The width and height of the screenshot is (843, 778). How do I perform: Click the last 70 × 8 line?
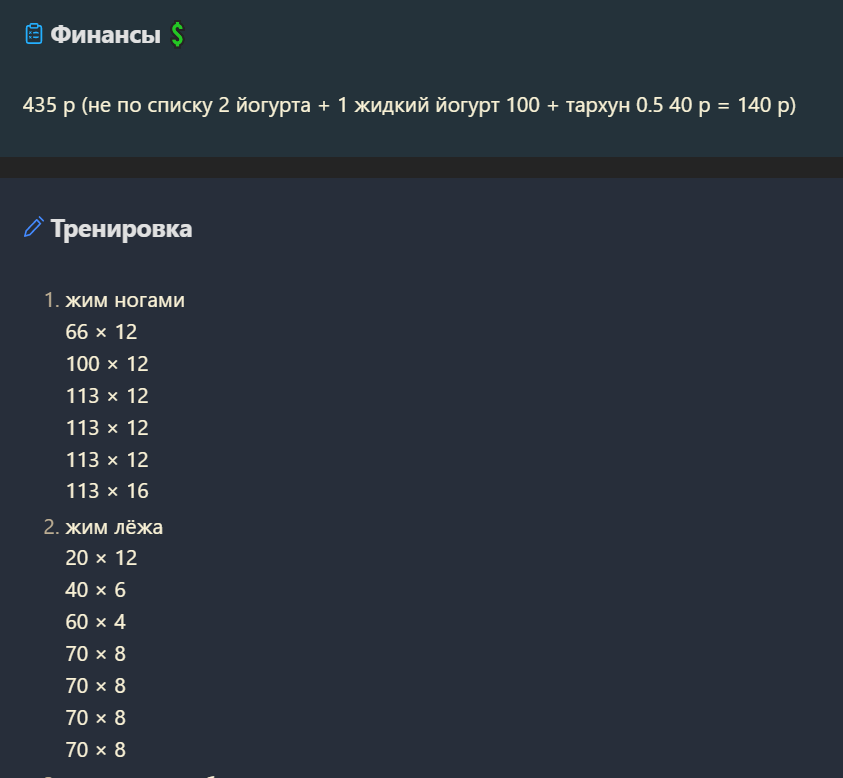coord(95,750)
